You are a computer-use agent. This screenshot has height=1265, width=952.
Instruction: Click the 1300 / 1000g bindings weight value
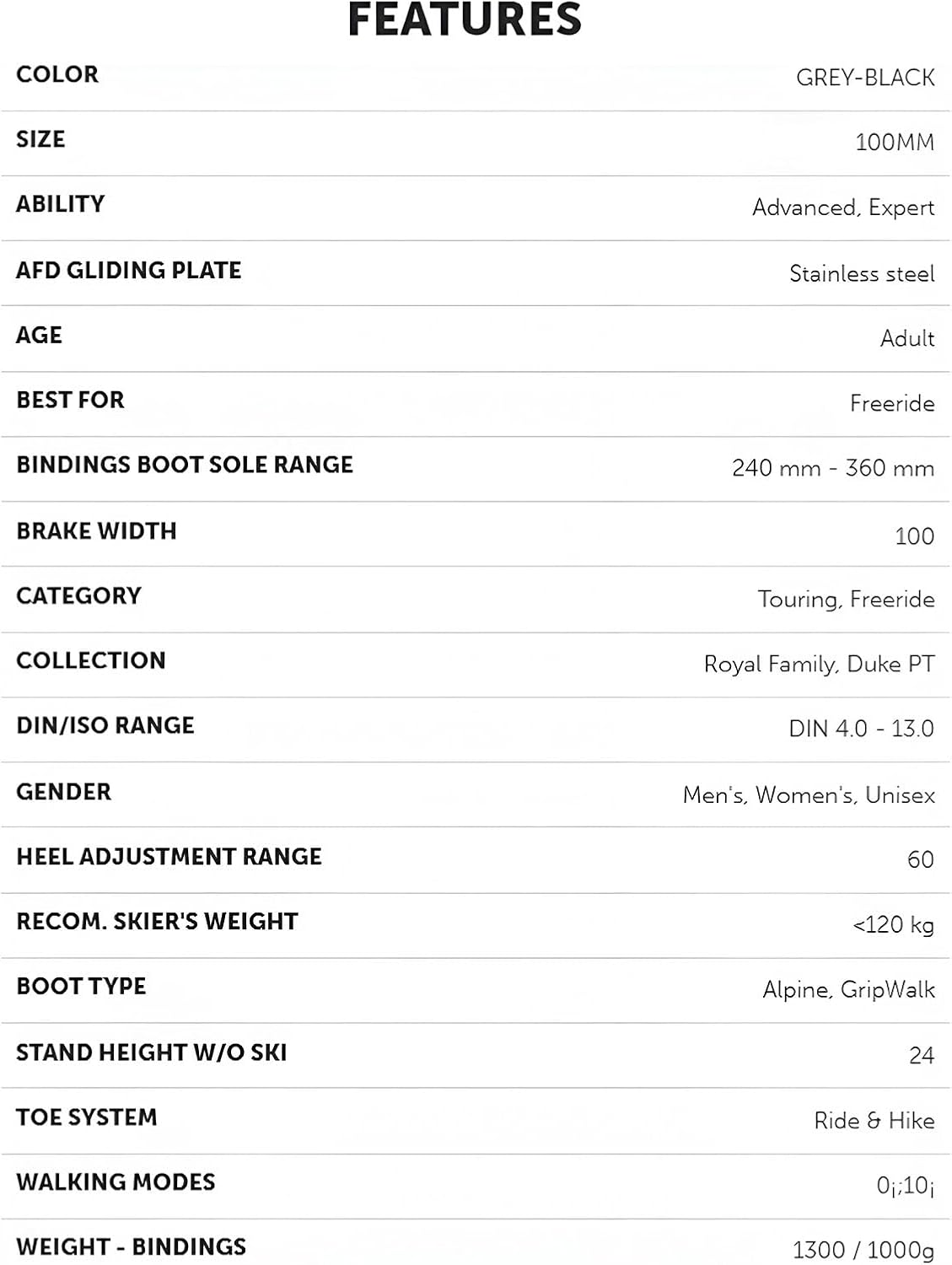[863, 1250]
